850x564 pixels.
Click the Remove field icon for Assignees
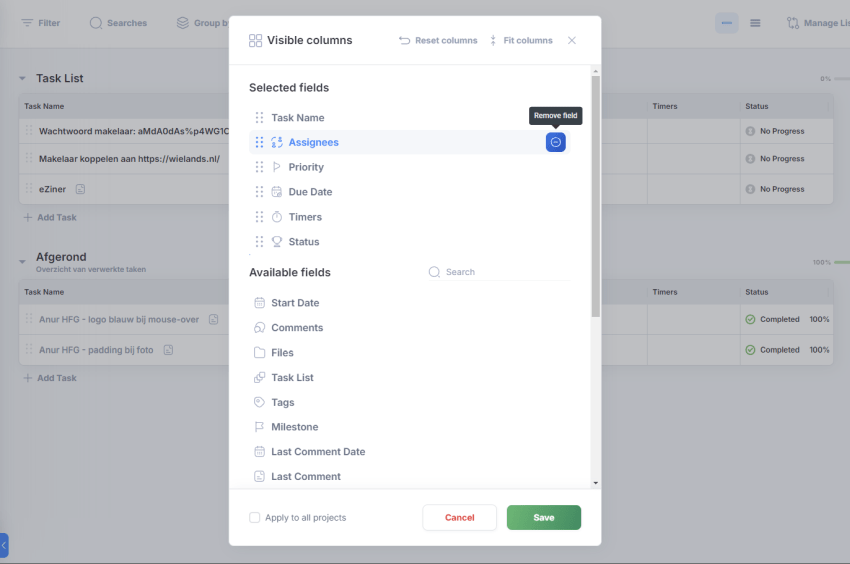556,142
